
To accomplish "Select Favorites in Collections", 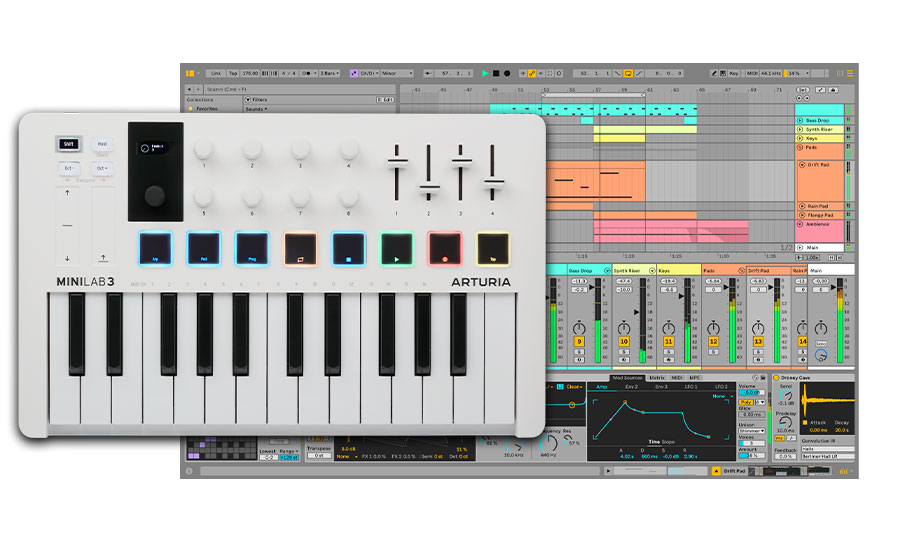I will [207, 109].
